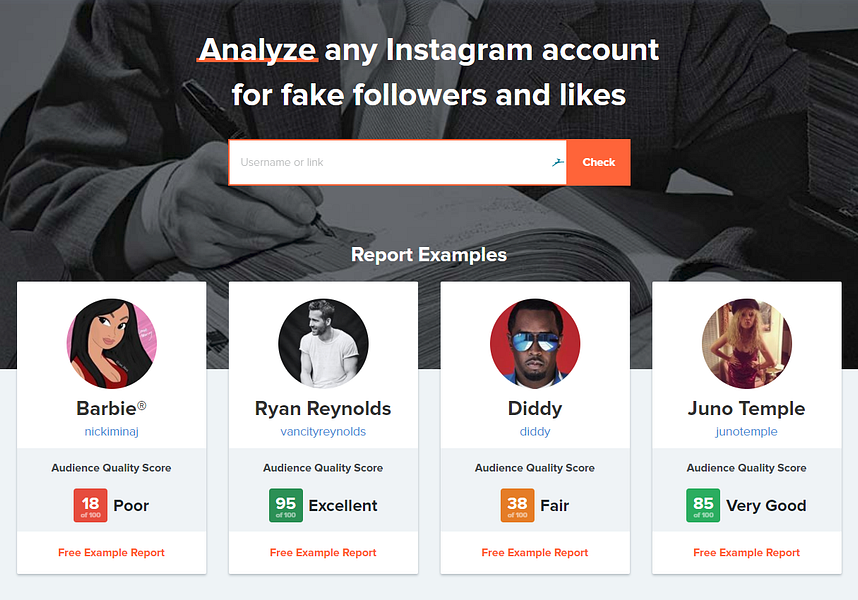View Free Example Report for Diddy
Image resolution: width=858 pixels, height=600 pixels.
(535, 552)
